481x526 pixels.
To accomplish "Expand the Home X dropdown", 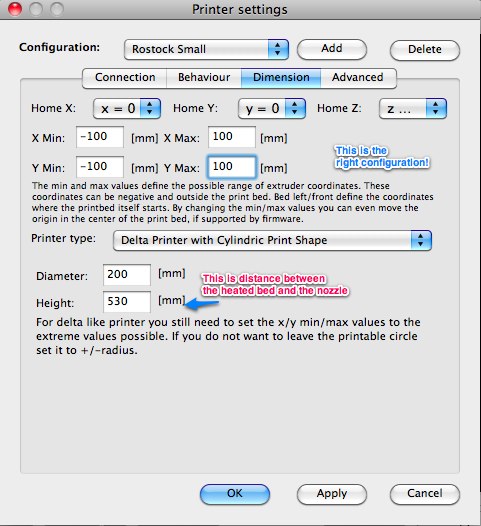I will point(127,108).
